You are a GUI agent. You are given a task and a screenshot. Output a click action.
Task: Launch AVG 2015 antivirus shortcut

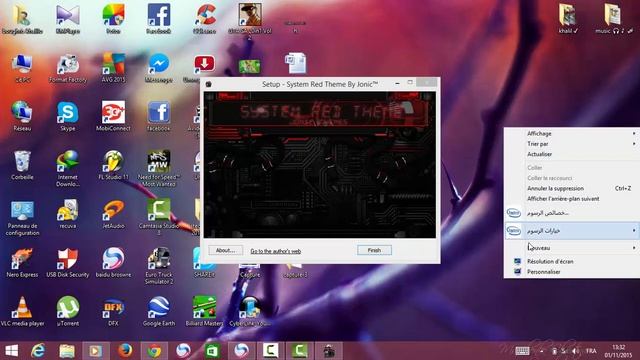tap(113, 68)
